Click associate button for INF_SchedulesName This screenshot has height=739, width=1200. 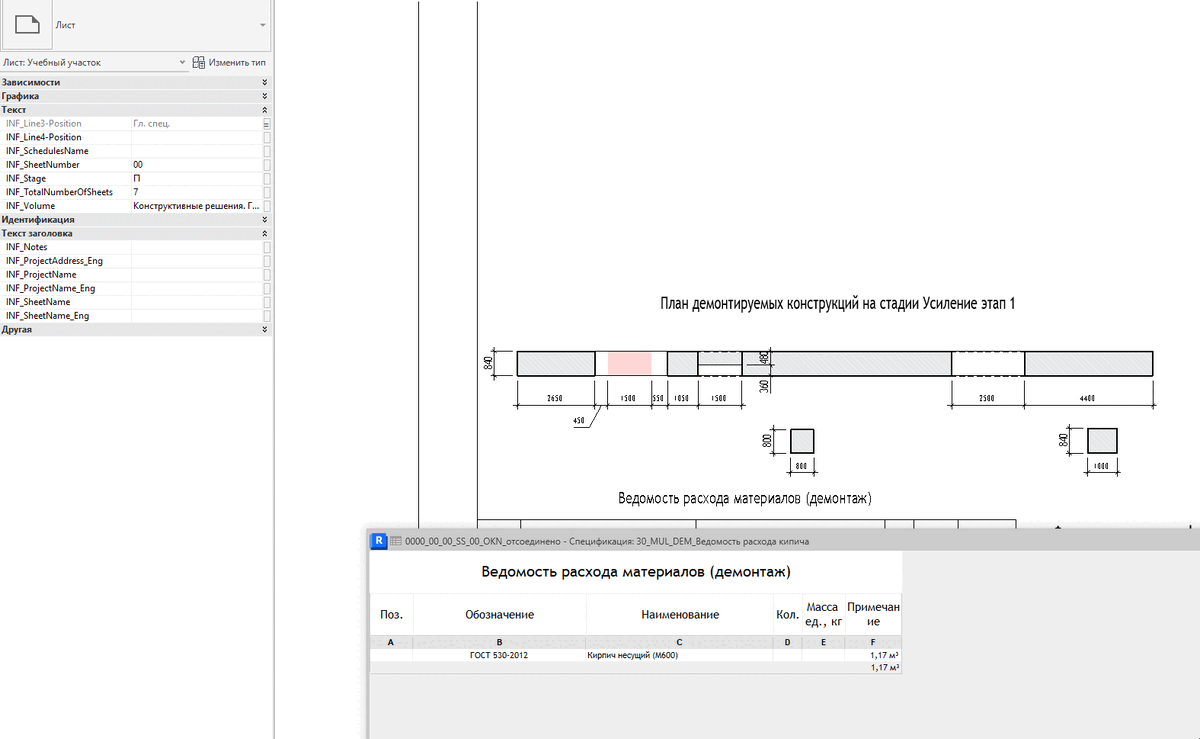coord(267,151)
